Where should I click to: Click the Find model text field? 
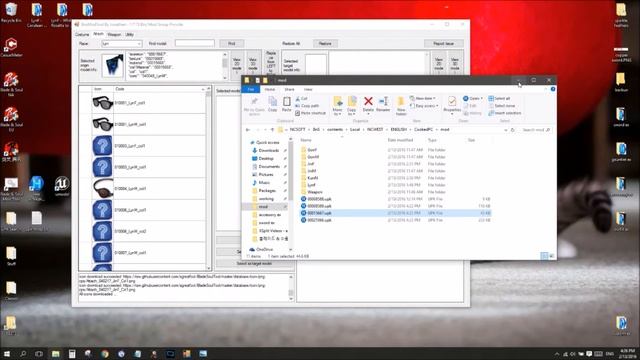click(195, 43)
